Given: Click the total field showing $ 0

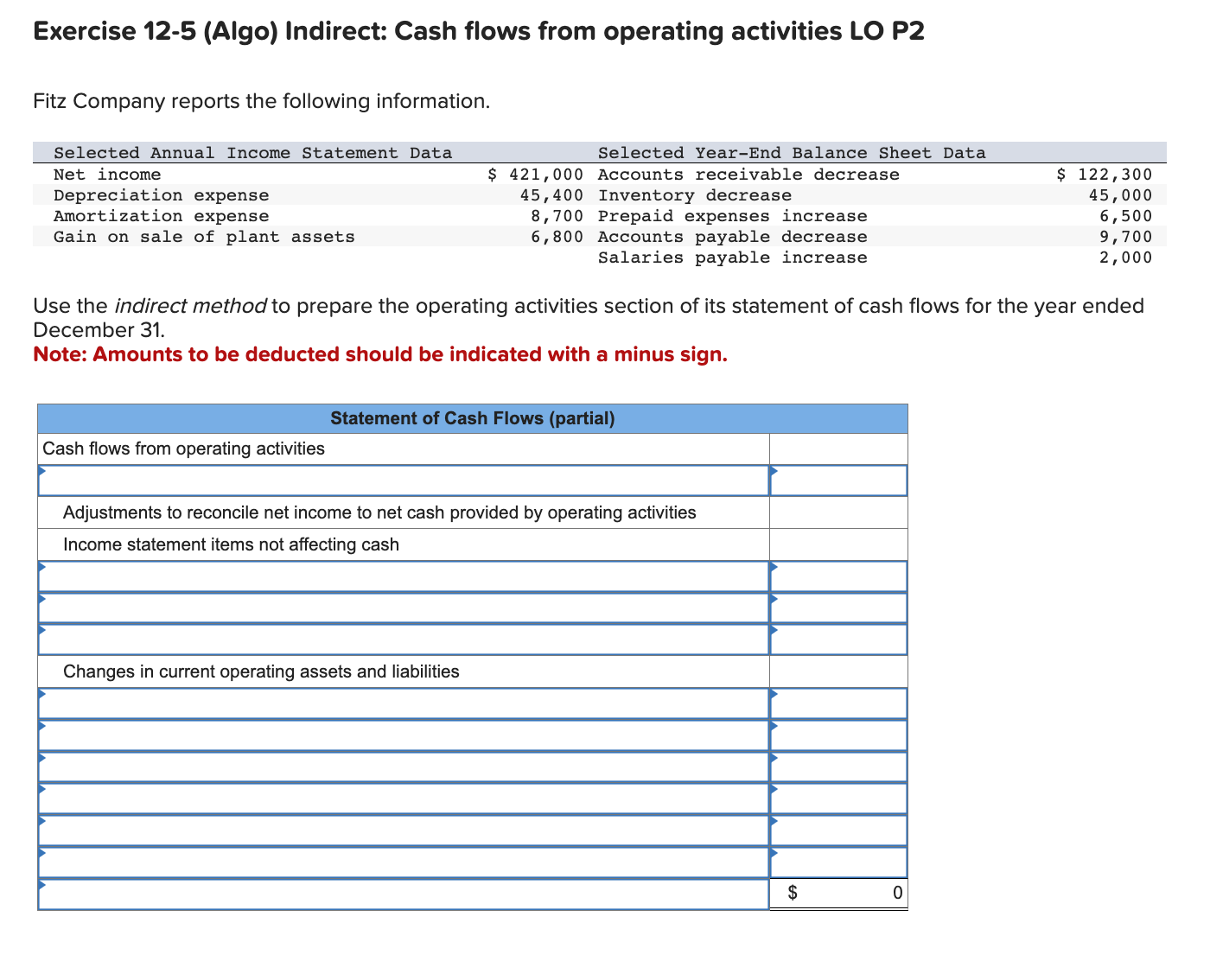Looking at the screenshot, I should coord(838,893).
